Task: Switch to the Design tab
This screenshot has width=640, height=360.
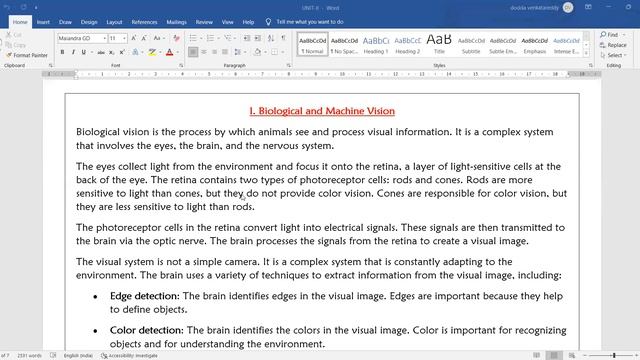Action: coord(89,22)
